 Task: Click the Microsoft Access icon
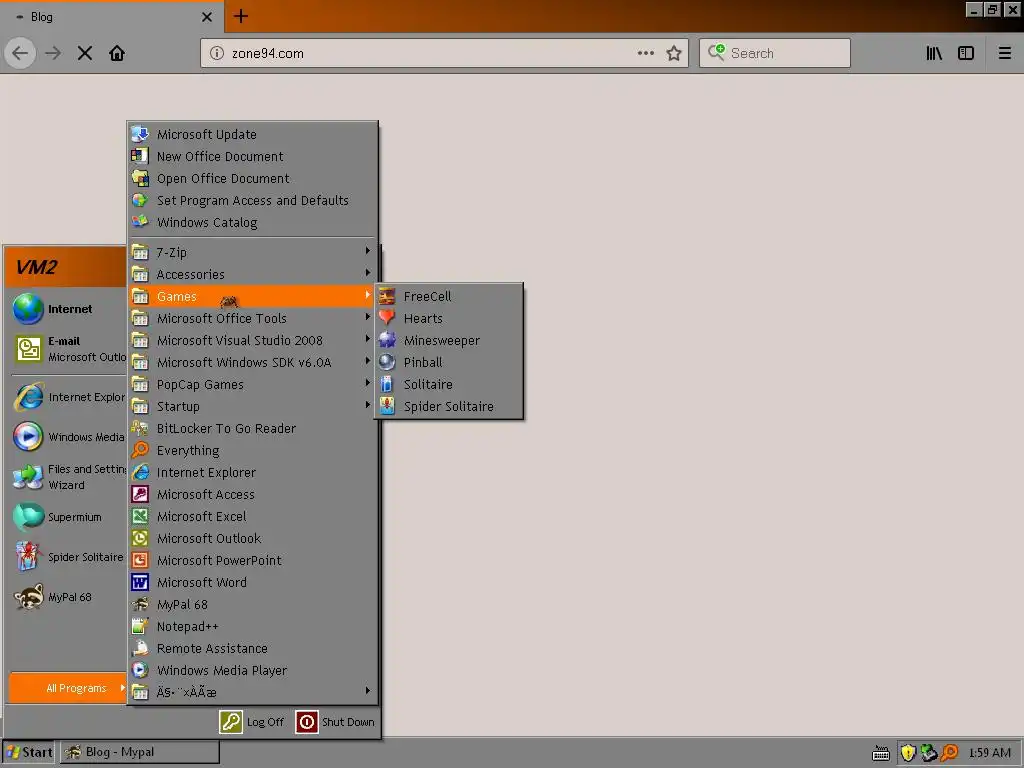[x=140, y=494]
